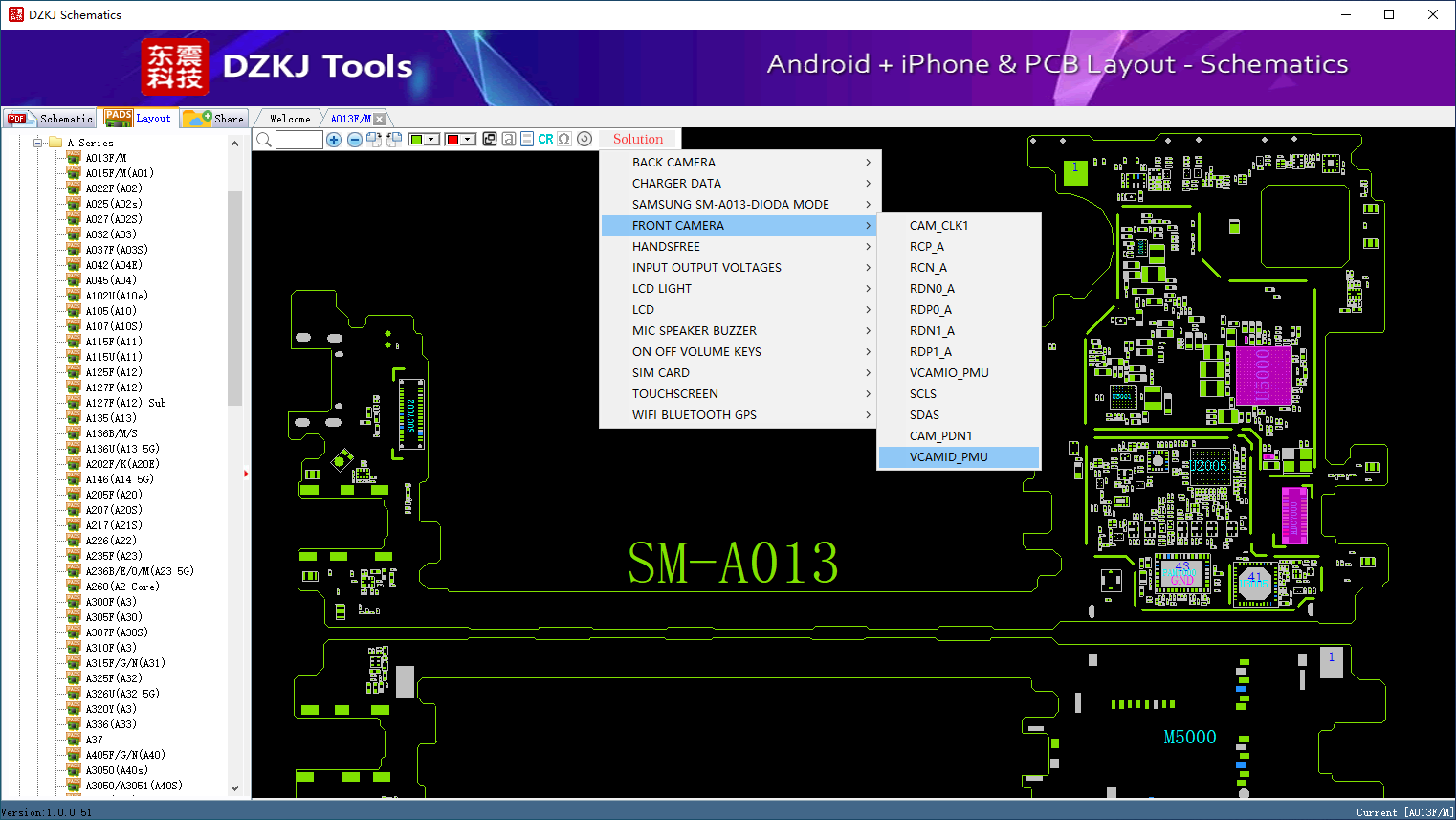
Task: Expand the LCD LIGHT submenu arrow
Action: (x=868, y=289)
